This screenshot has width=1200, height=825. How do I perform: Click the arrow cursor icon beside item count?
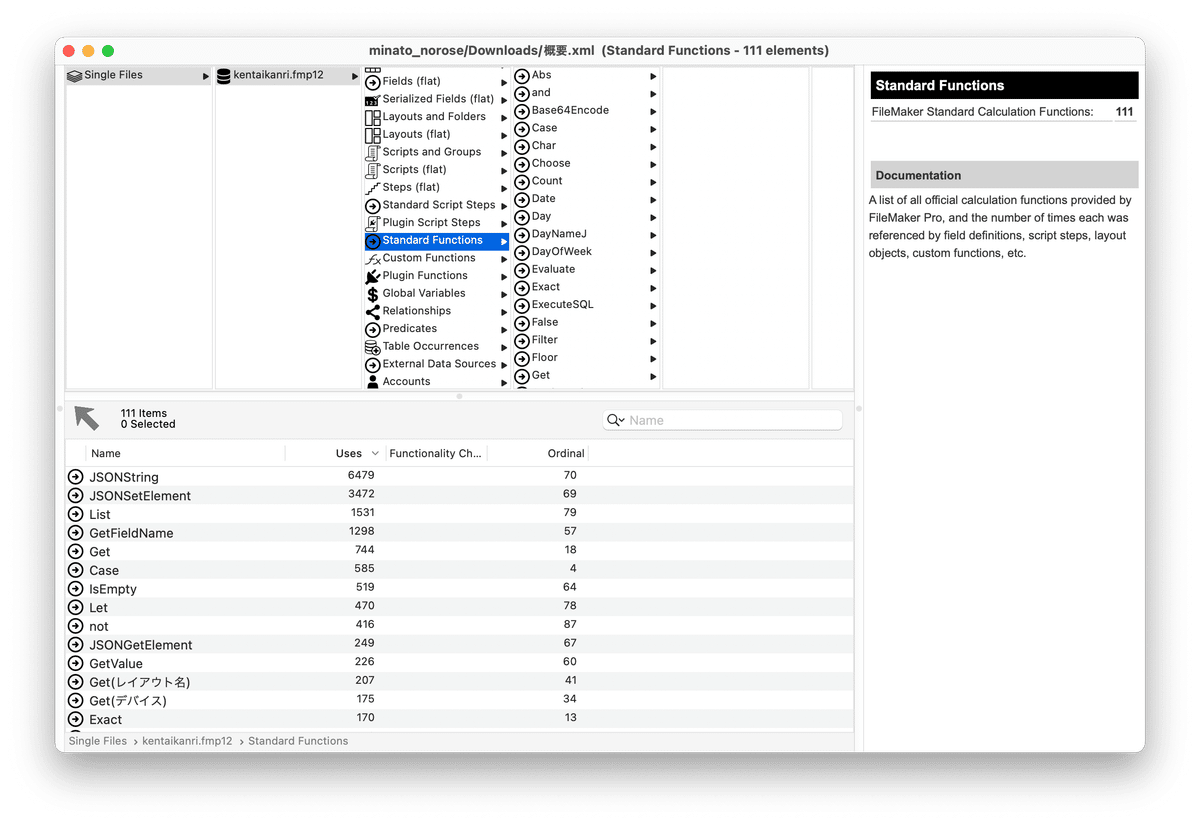[86, 418]
